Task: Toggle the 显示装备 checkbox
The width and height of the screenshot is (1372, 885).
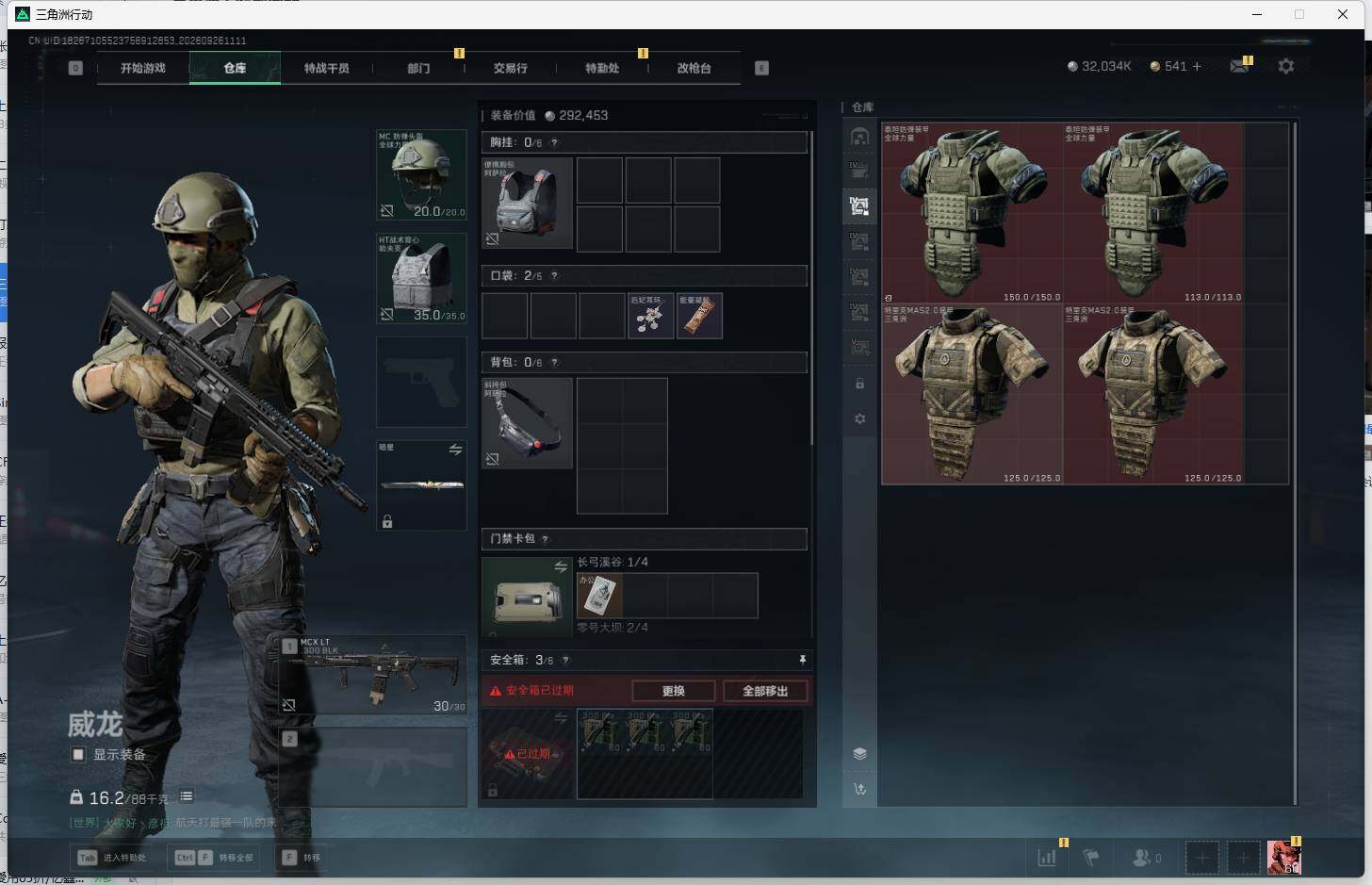Action: pos(78,754)
